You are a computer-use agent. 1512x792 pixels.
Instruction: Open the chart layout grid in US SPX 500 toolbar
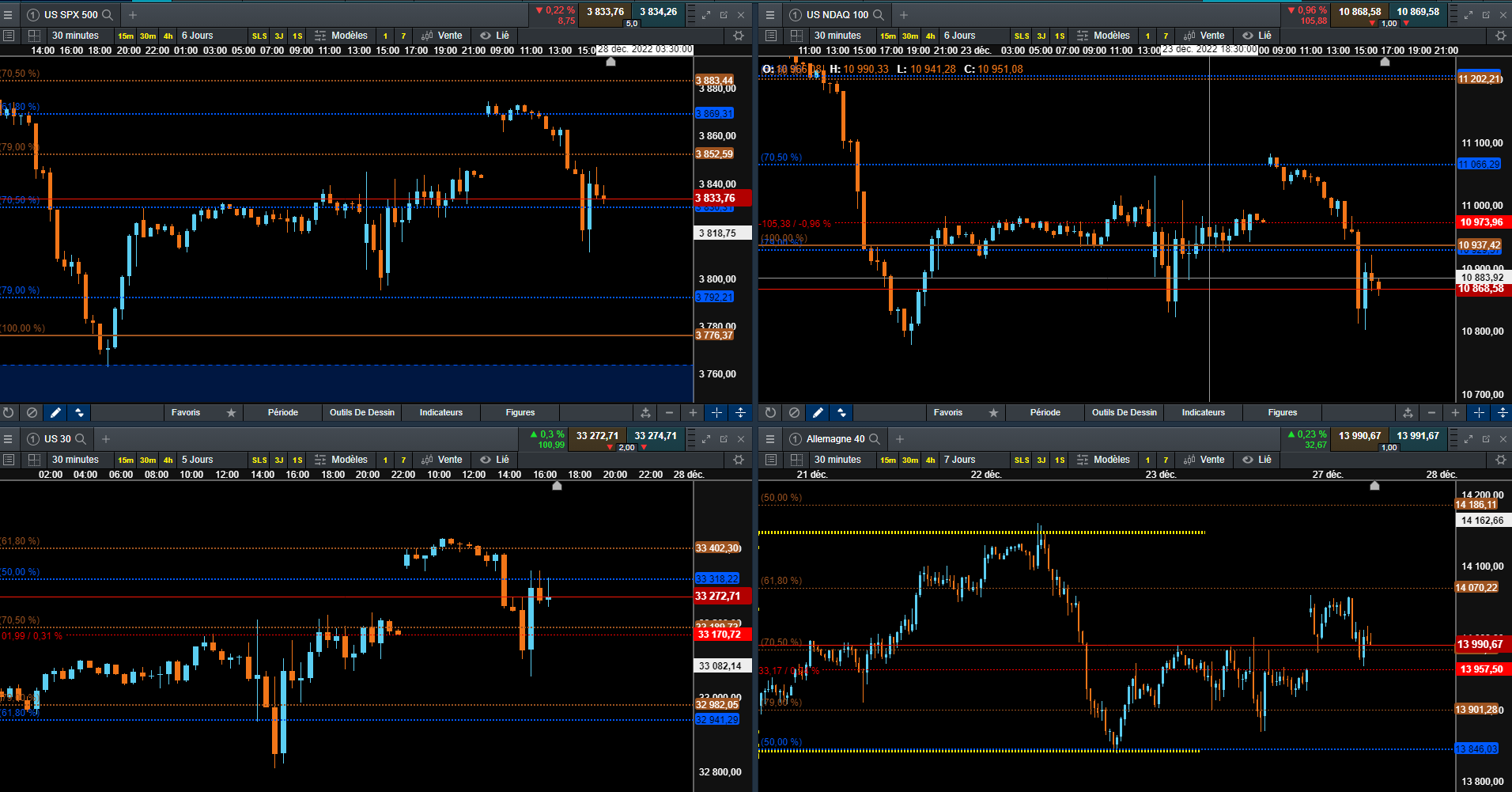pyautogui.click(x=34, y=36)
